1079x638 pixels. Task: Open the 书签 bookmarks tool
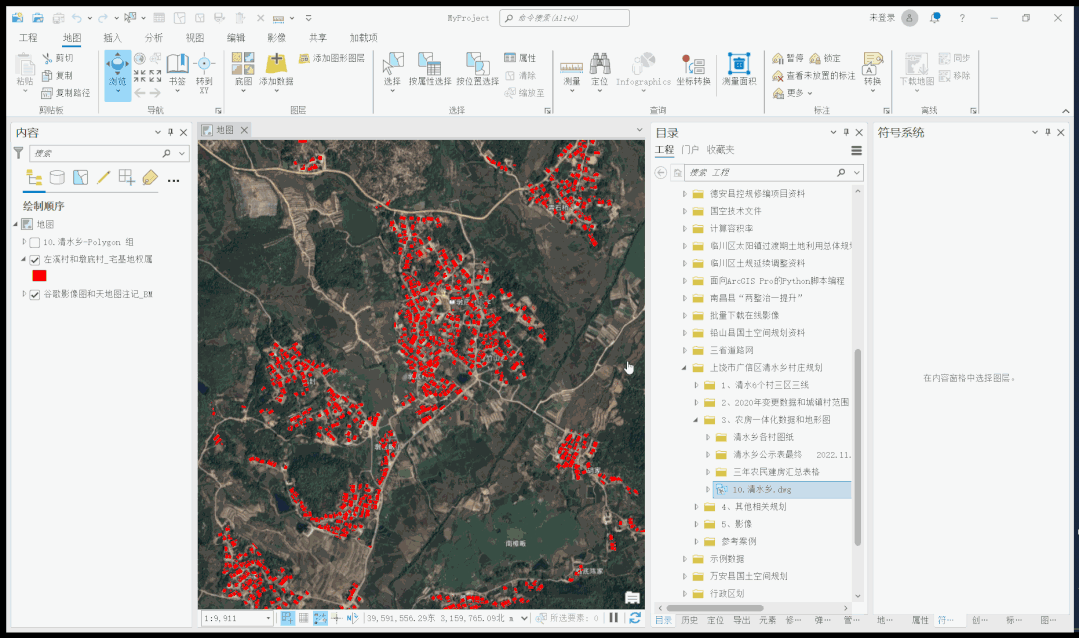pyautogui.click(x=178, y=70)
